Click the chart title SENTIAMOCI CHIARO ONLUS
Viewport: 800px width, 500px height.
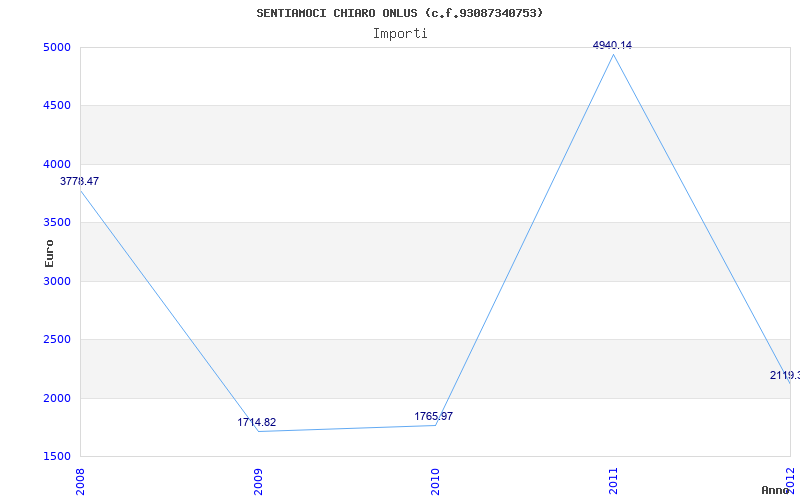[399, 13]
